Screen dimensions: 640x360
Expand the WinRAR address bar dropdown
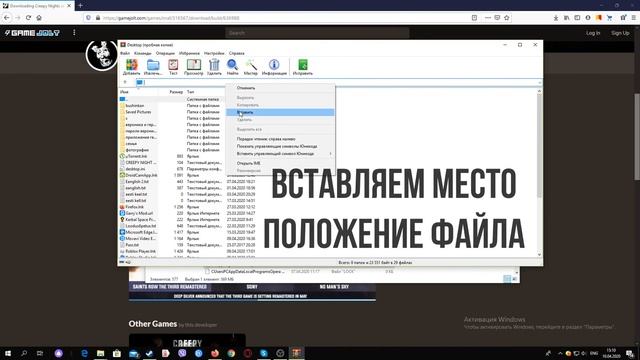point(539,82)
